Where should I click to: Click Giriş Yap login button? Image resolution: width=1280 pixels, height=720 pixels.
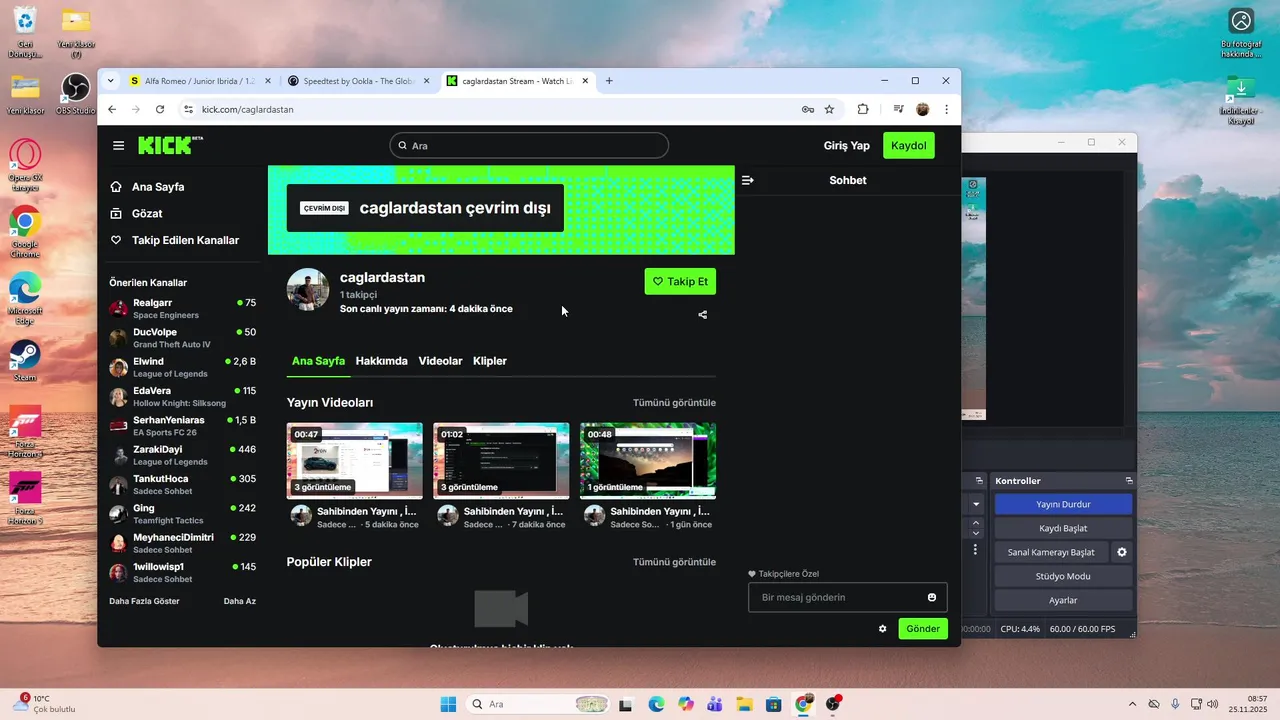(x=846, y=146)
